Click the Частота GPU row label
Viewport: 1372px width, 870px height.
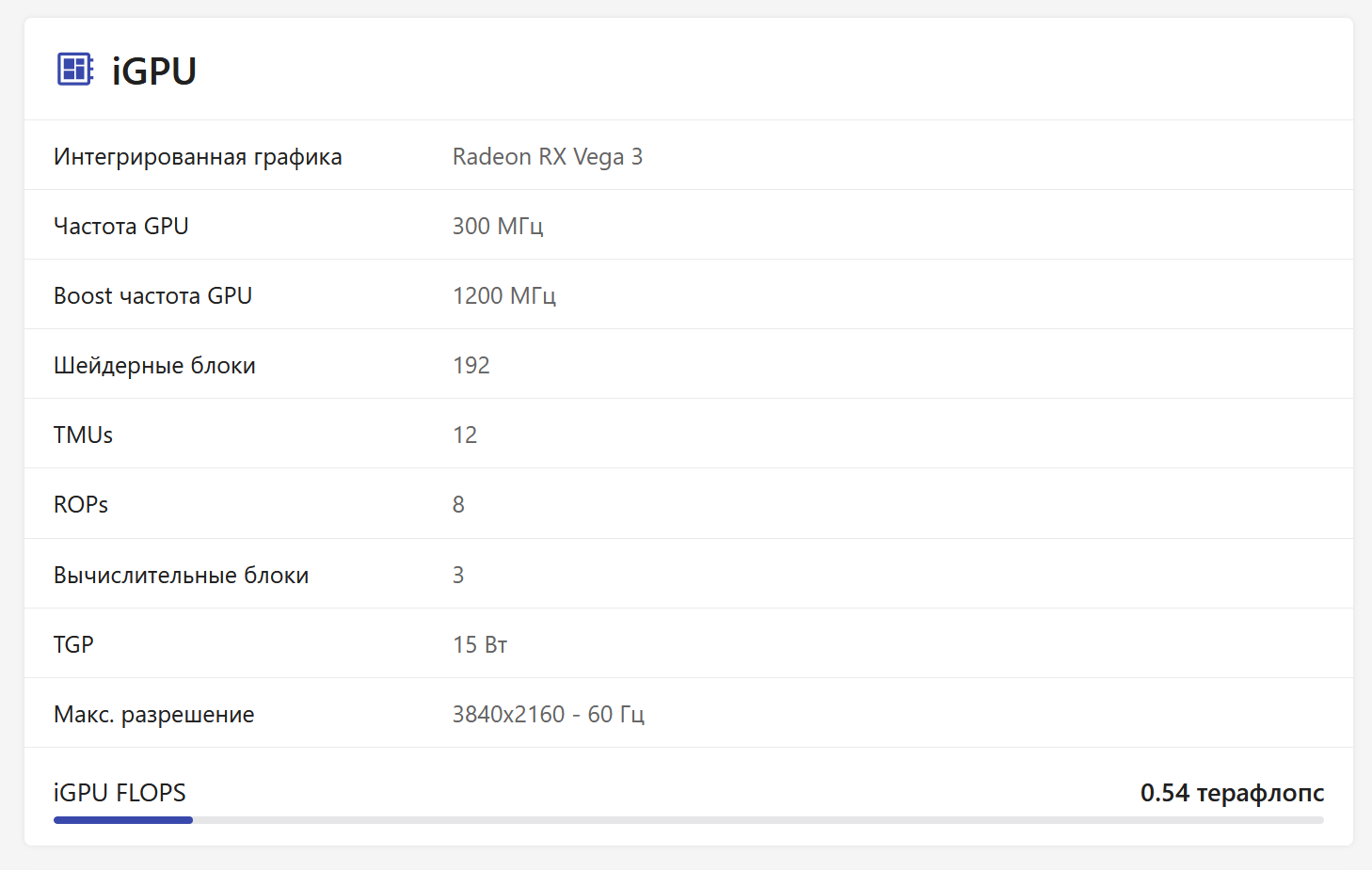point(120,226)
